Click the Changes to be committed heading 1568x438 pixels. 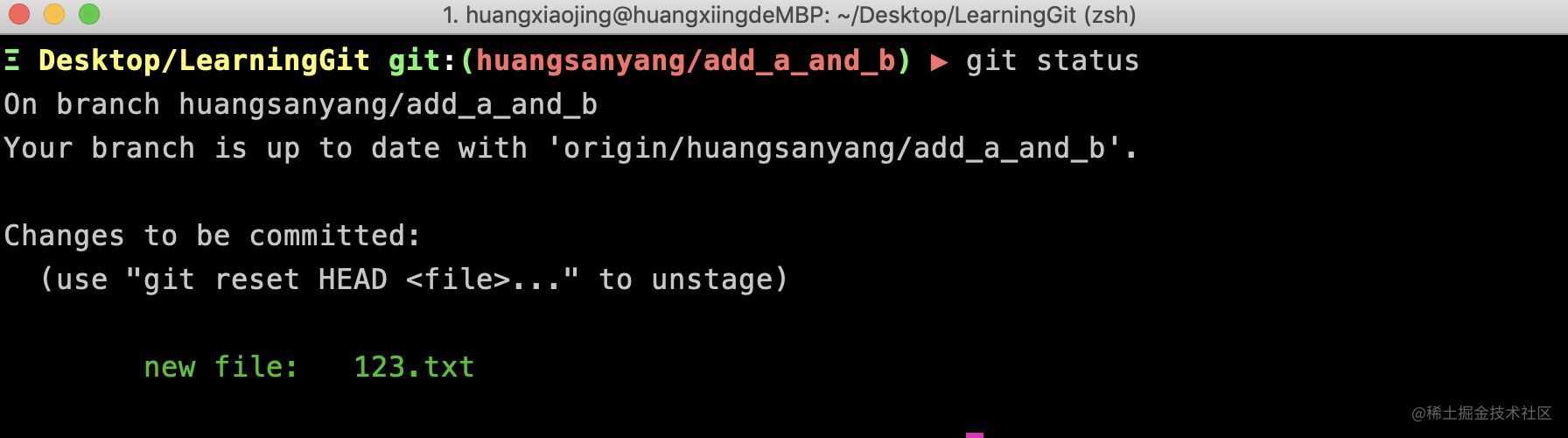[x=213, y=236]
